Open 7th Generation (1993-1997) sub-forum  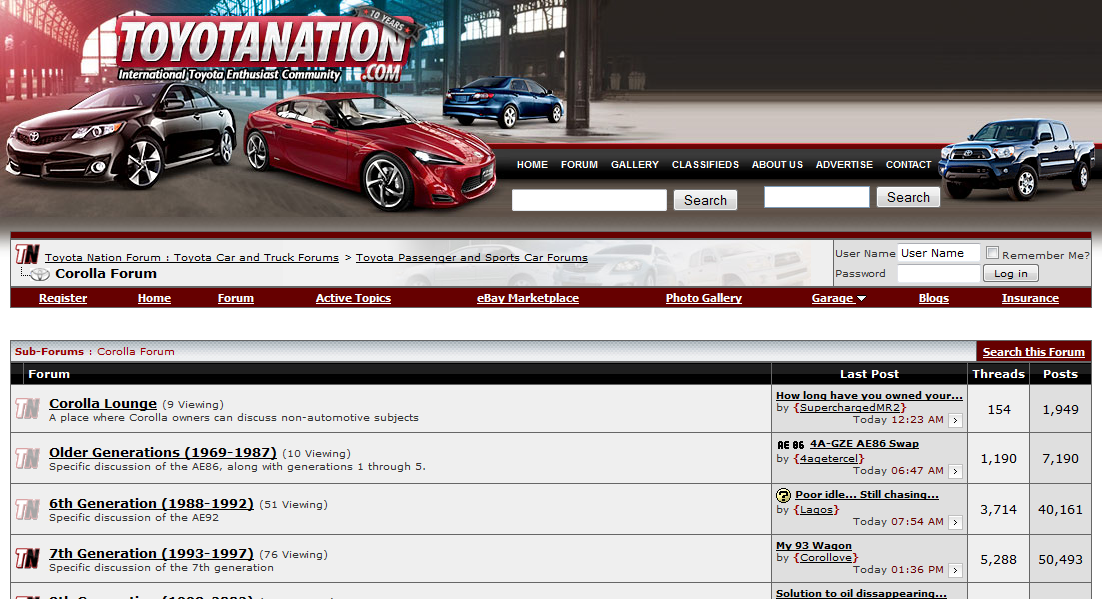point(151,553)
